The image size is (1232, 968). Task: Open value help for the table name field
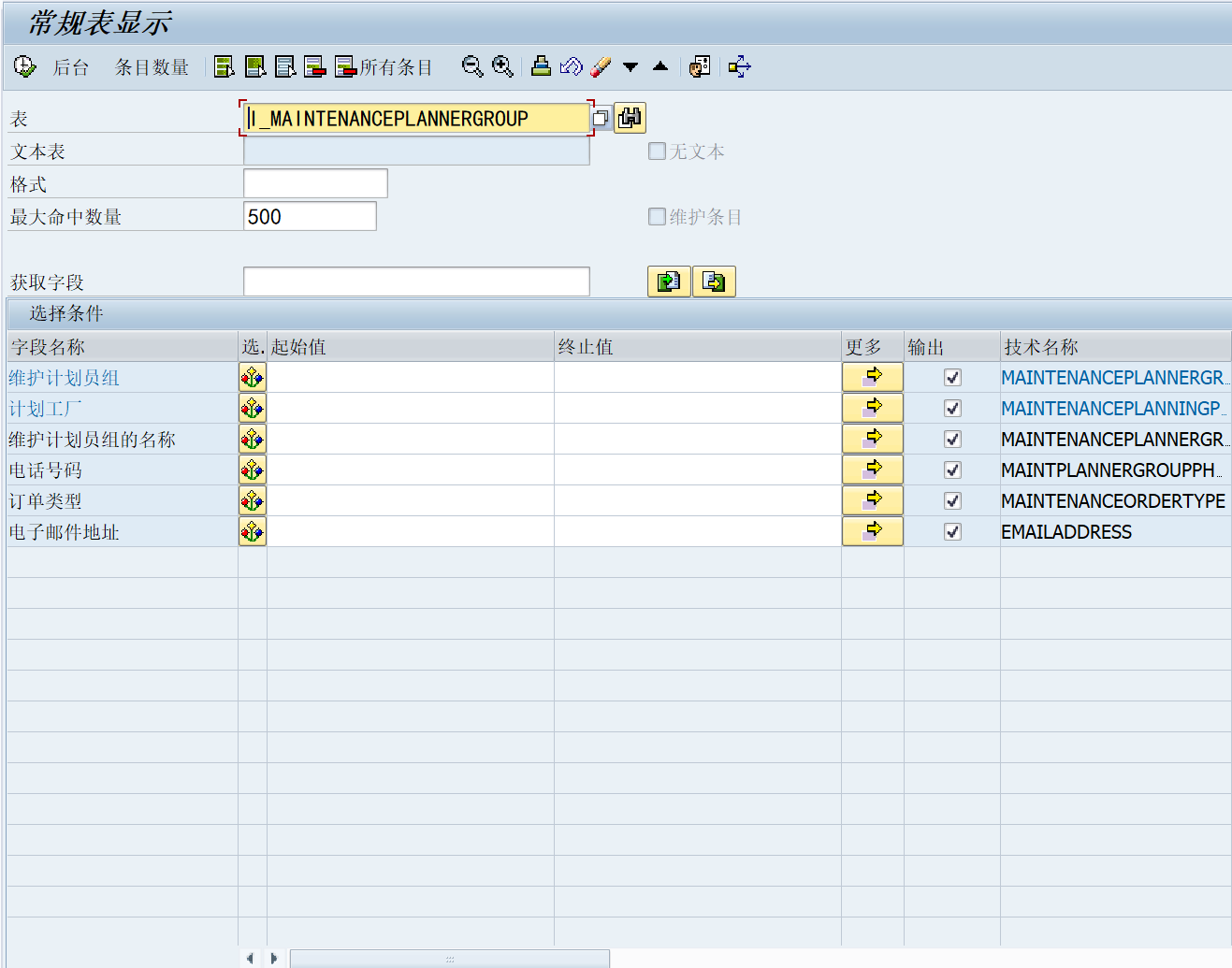(602, 118)
